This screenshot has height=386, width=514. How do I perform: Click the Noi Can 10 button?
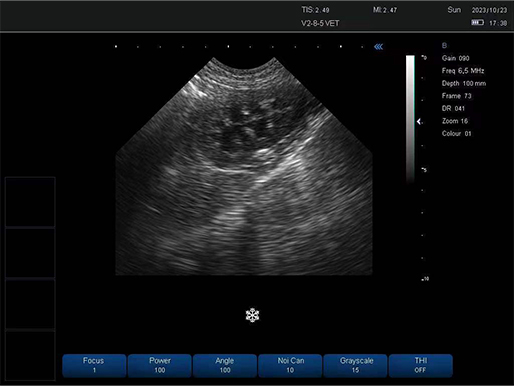pos(290,365)
